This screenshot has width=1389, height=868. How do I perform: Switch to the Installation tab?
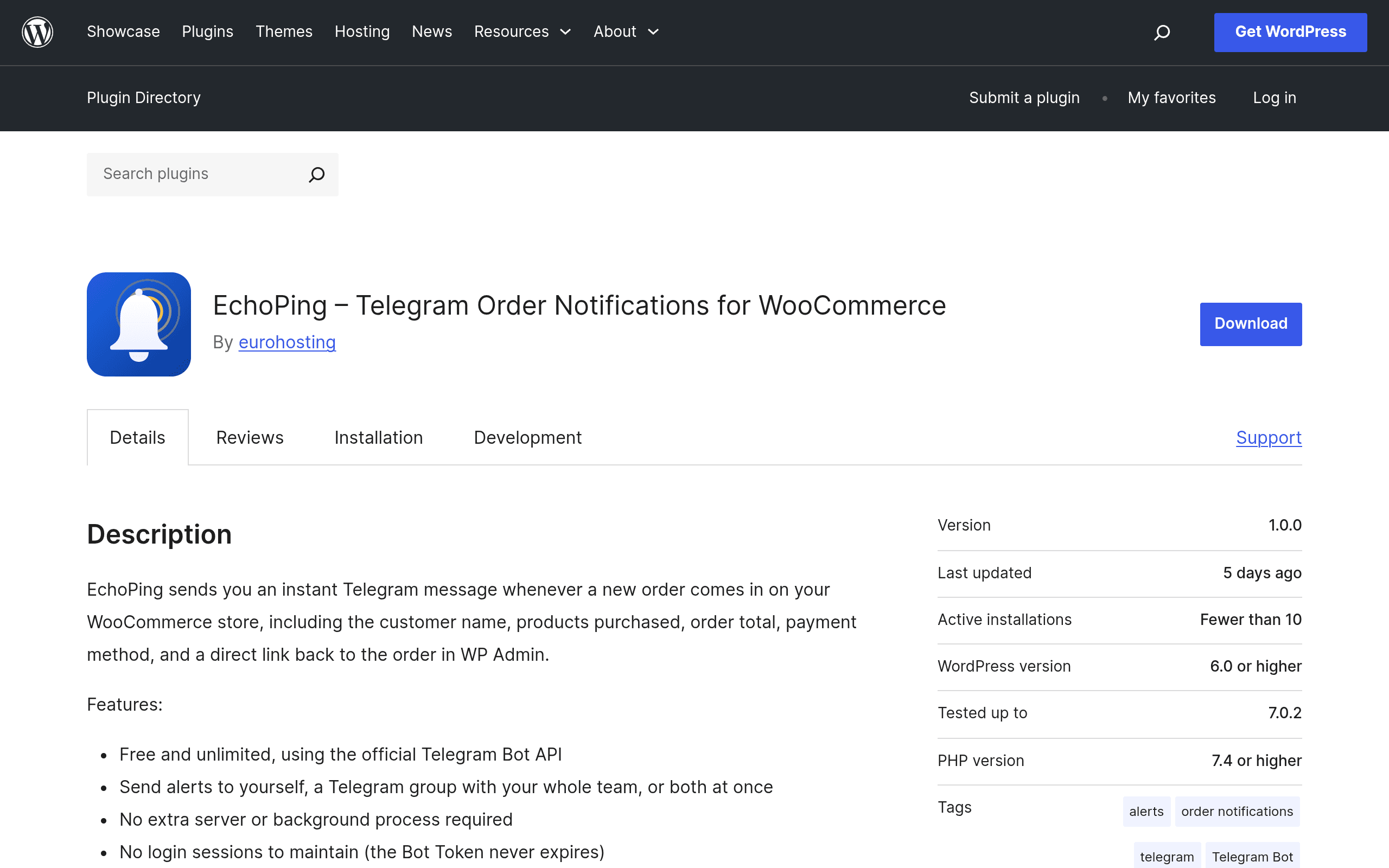379,437
